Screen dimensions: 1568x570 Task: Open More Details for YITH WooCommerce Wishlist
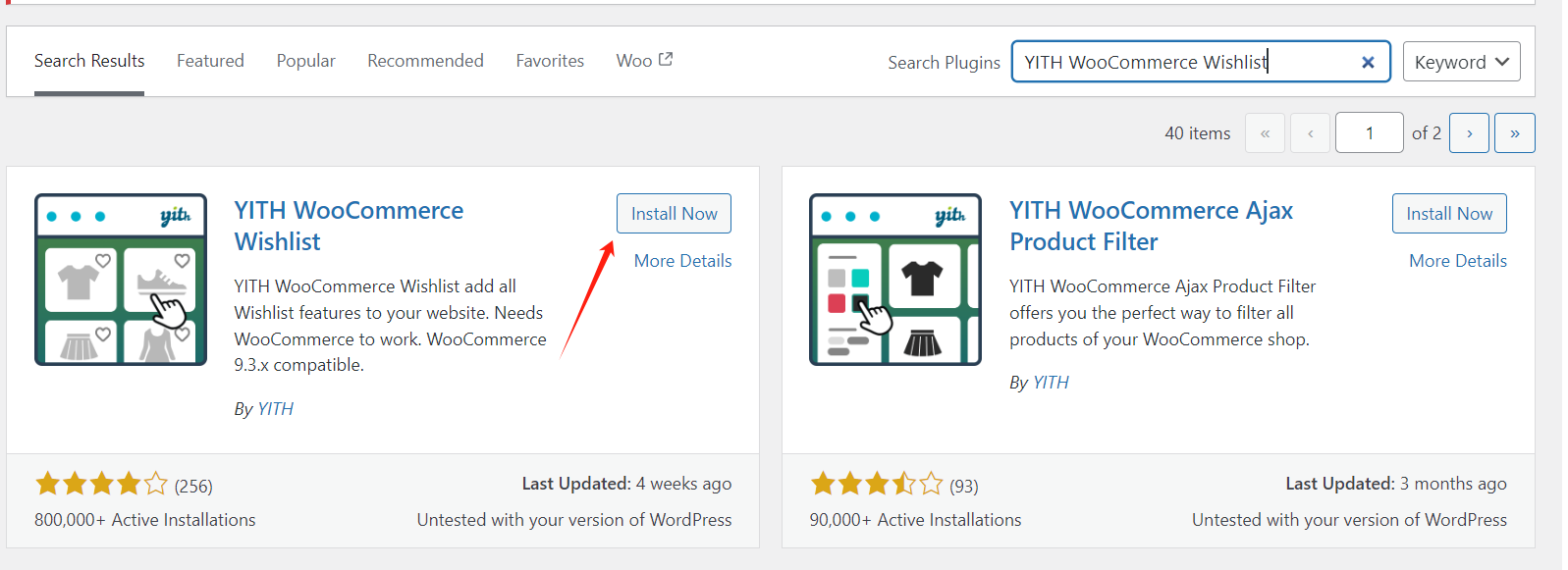point(682,260)
